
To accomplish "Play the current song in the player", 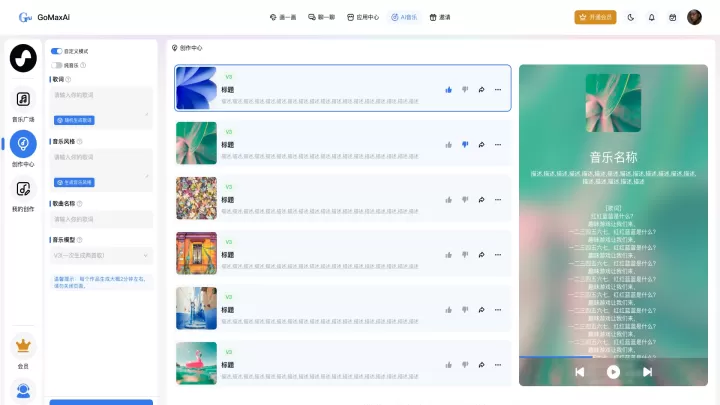I will click(613, 372).
